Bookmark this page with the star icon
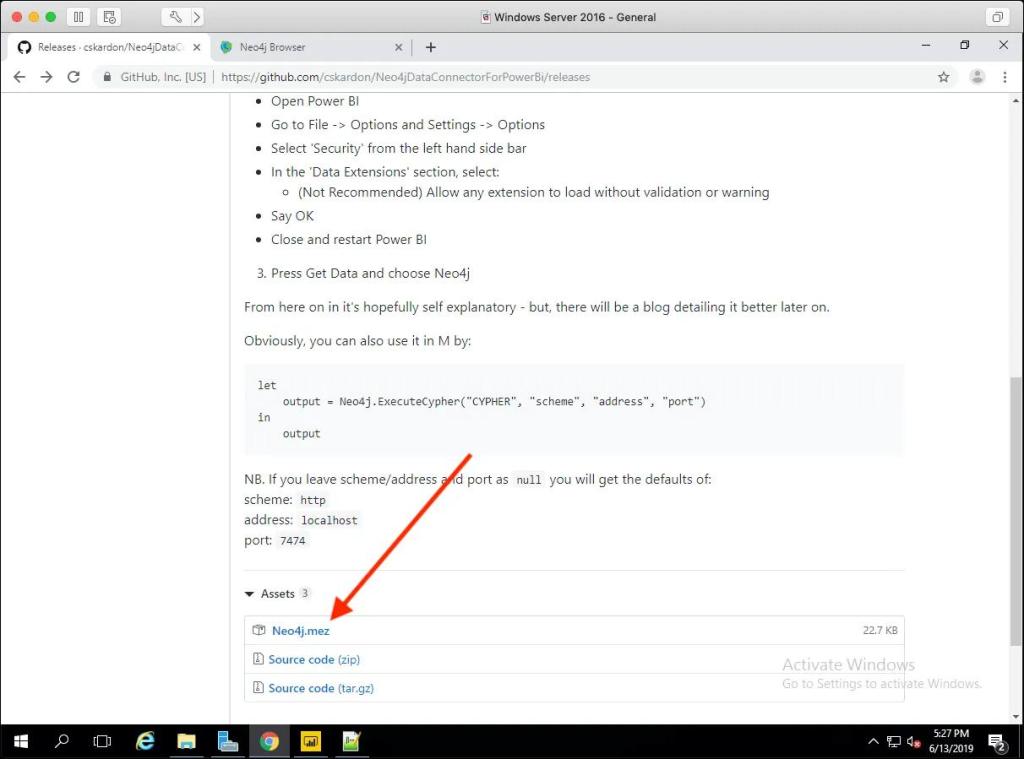The width and height of the screenshot is (1024, 759). 944,77
